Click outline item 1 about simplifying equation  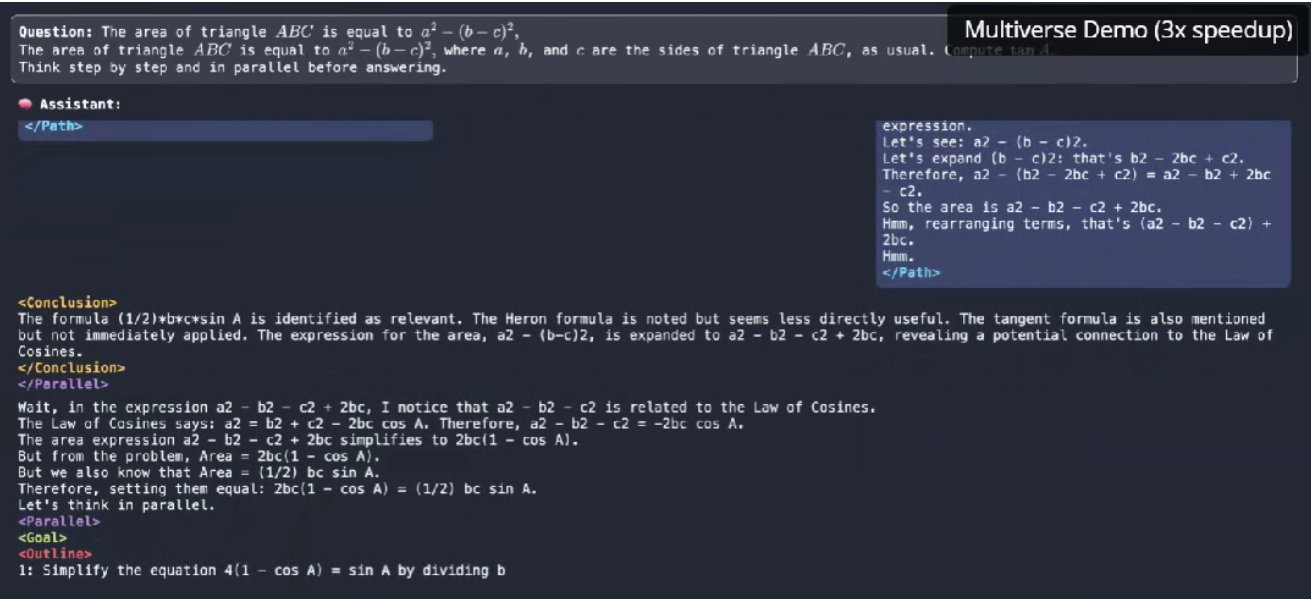point(262,571)
